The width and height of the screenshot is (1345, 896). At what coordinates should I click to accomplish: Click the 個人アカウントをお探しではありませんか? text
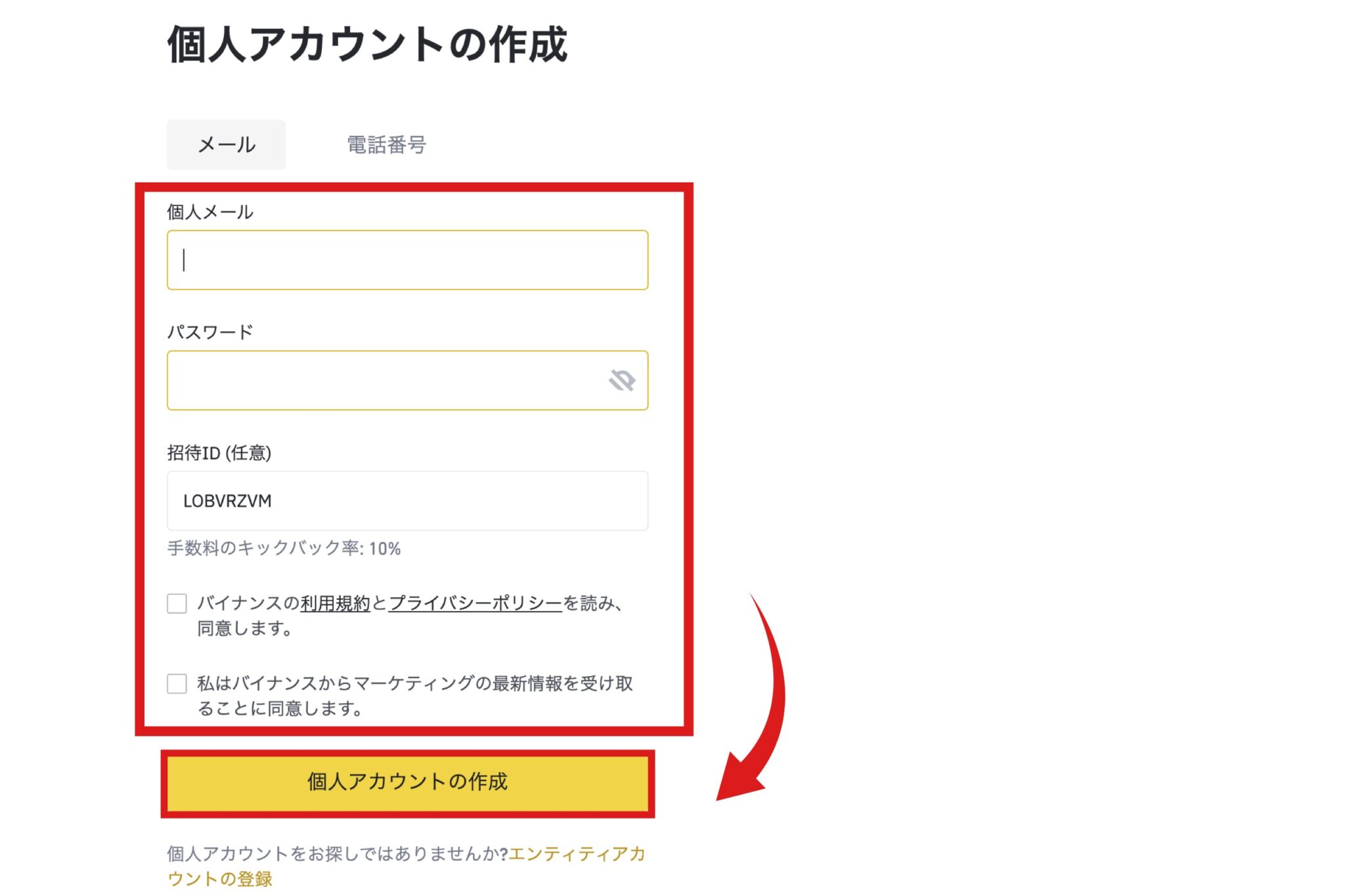tap(338, 853)
